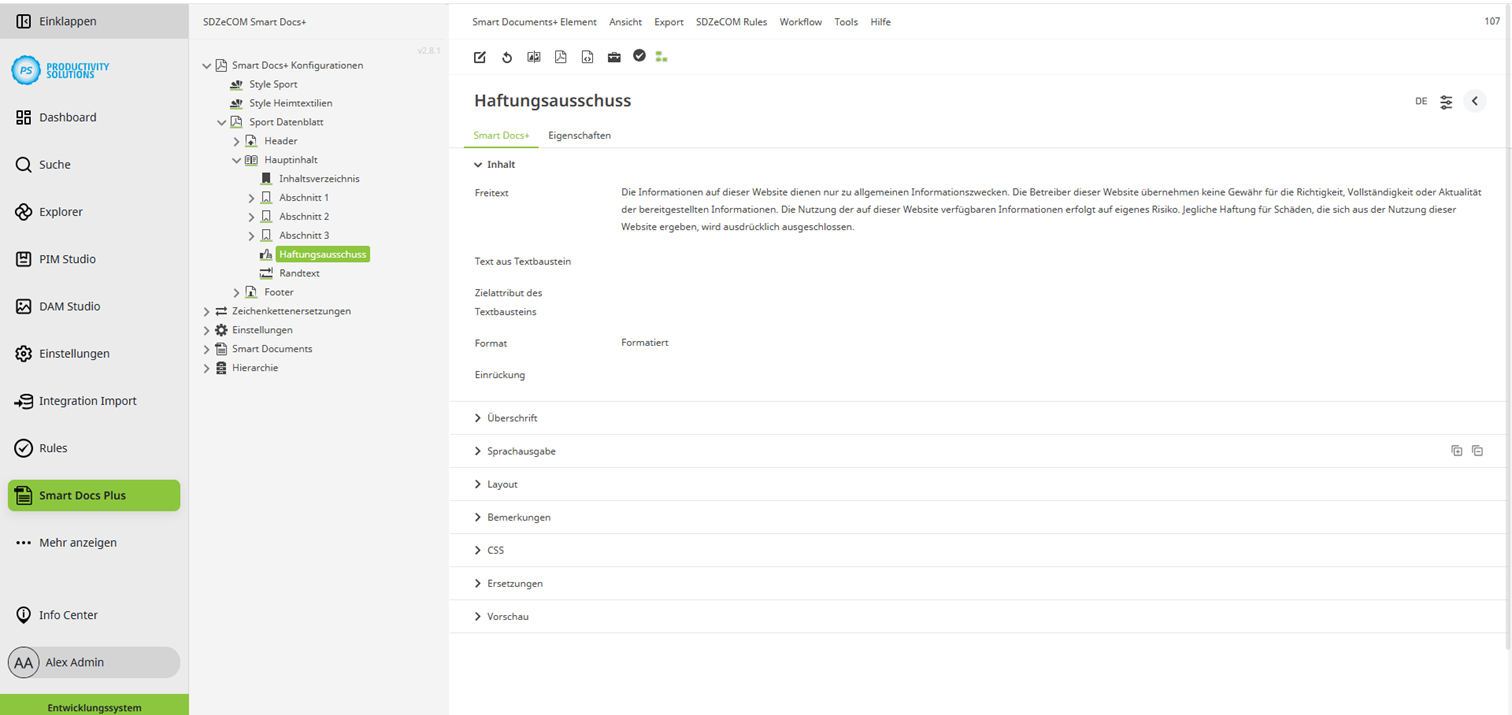
Task: Open the PDF export icon
Action: [560, 57]
